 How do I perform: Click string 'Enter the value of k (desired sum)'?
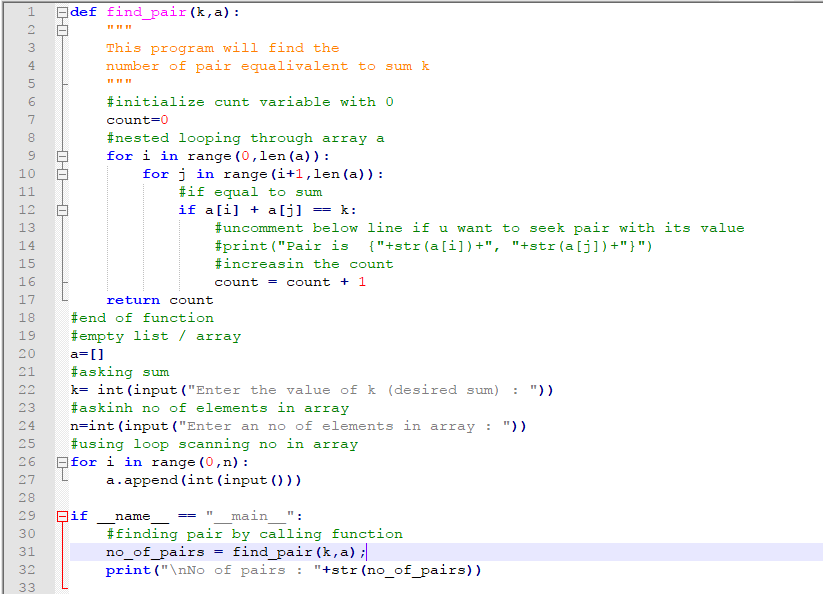point(362,390)
